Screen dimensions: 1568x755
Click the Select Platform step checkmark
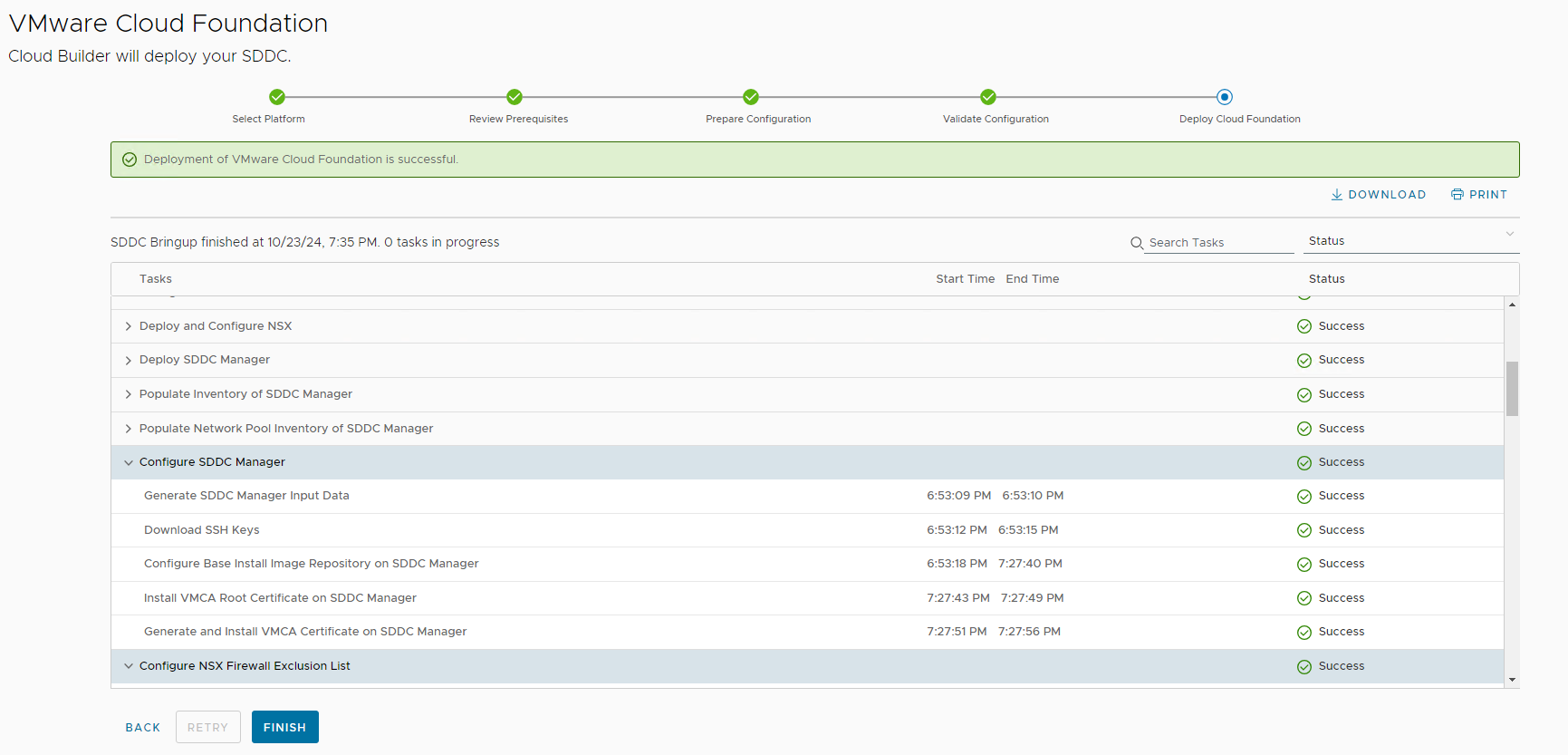coord(277,97)
